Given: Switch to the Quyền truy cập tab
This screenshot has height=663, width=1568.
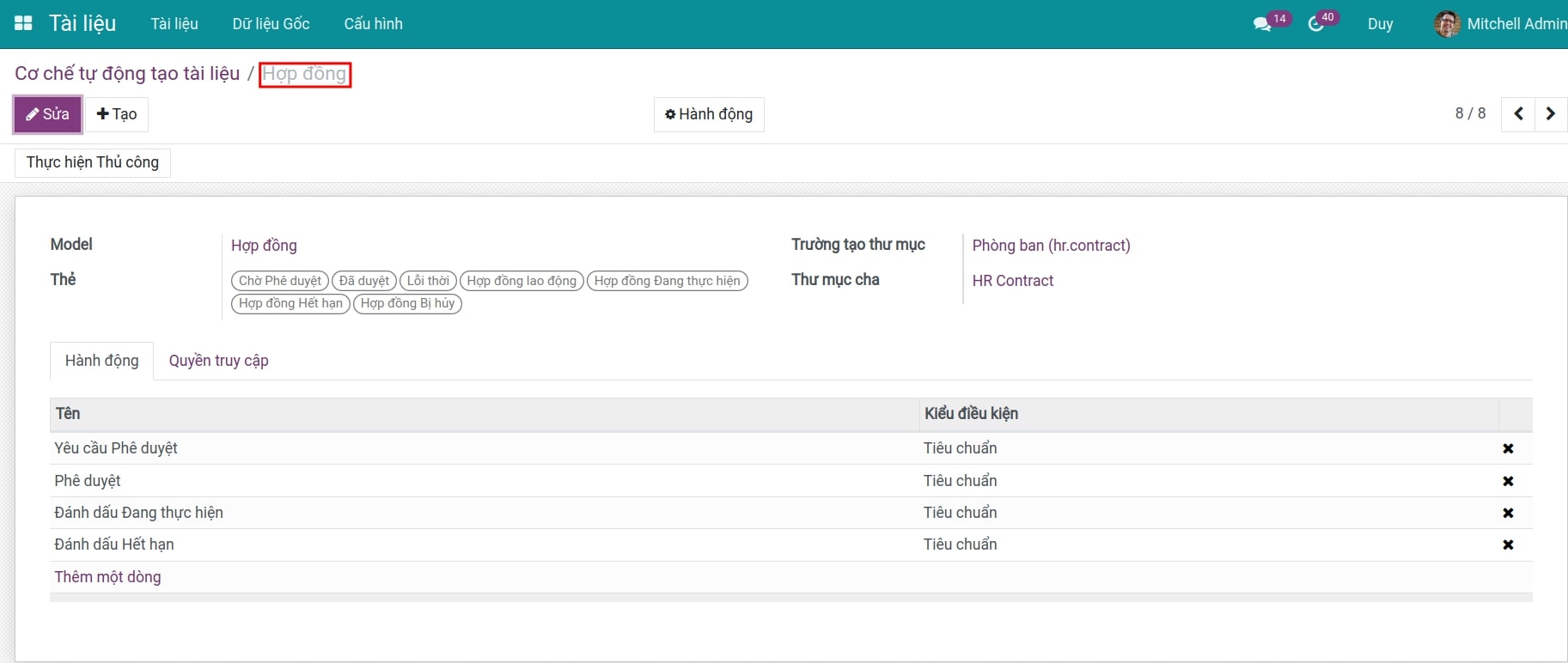Looking at the screenshot, I should pos(218,361).
